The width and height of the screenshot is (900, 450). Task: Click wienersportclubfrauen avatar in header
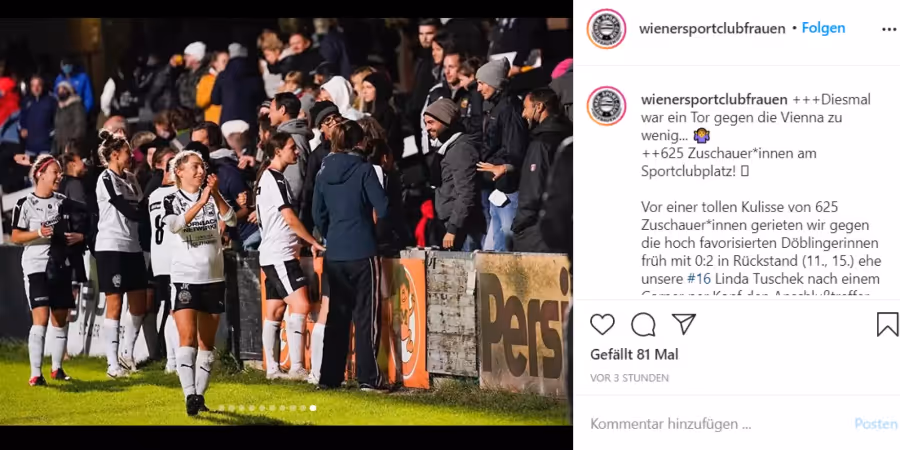coord(606,29)
